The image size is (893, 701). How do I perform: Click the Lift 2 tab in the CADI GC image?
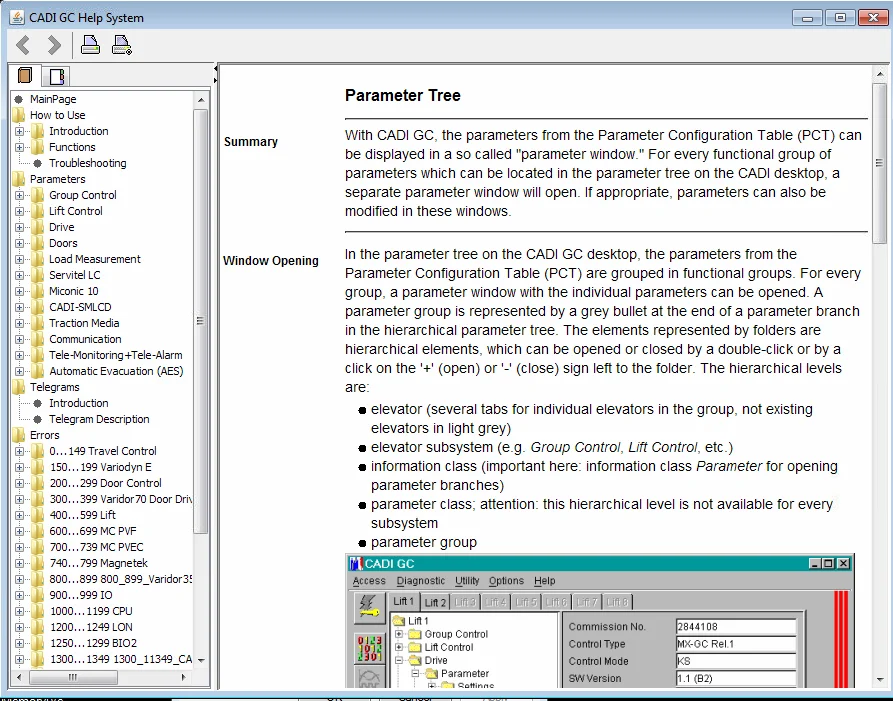click(435, 602)
